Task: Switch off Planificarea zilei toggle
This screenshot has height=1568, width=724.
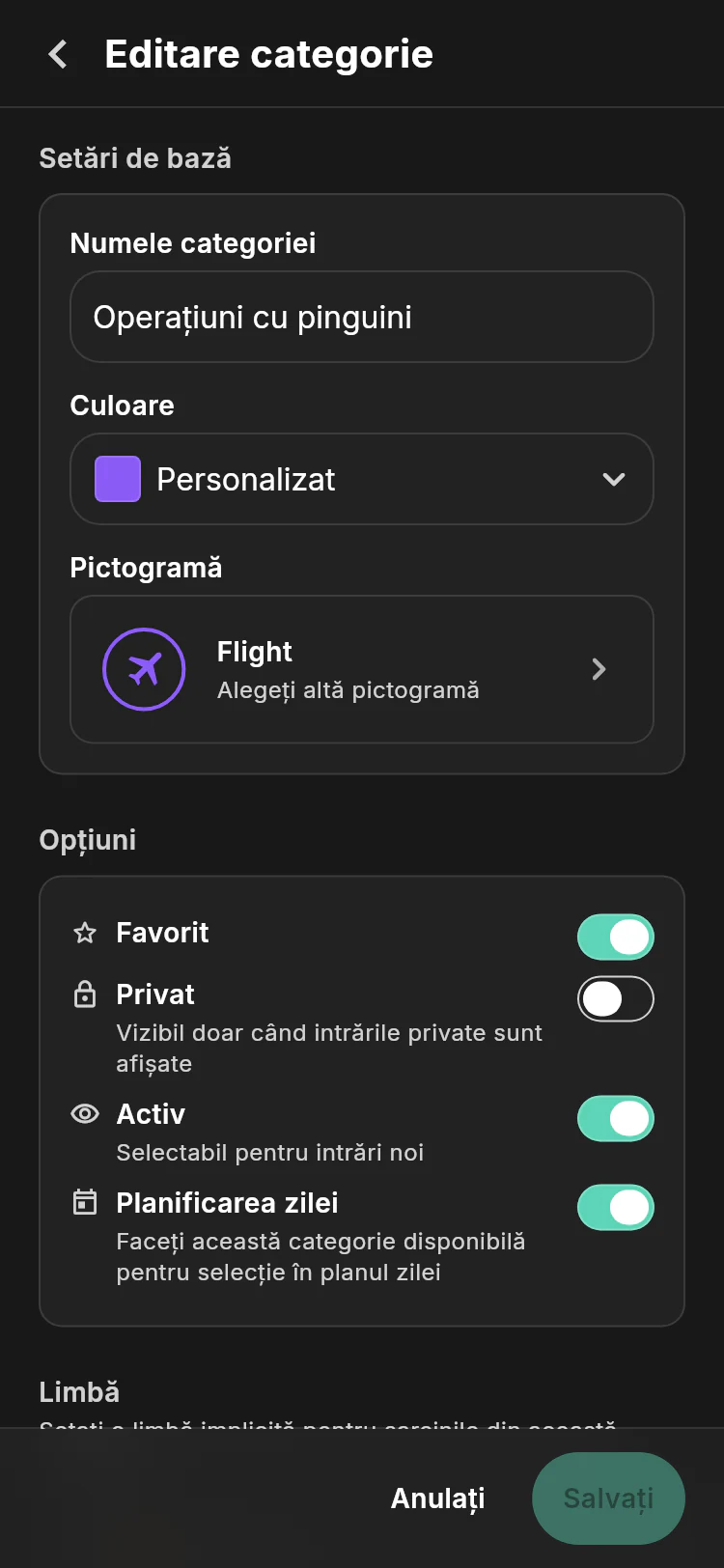Action: point(616,1207)
